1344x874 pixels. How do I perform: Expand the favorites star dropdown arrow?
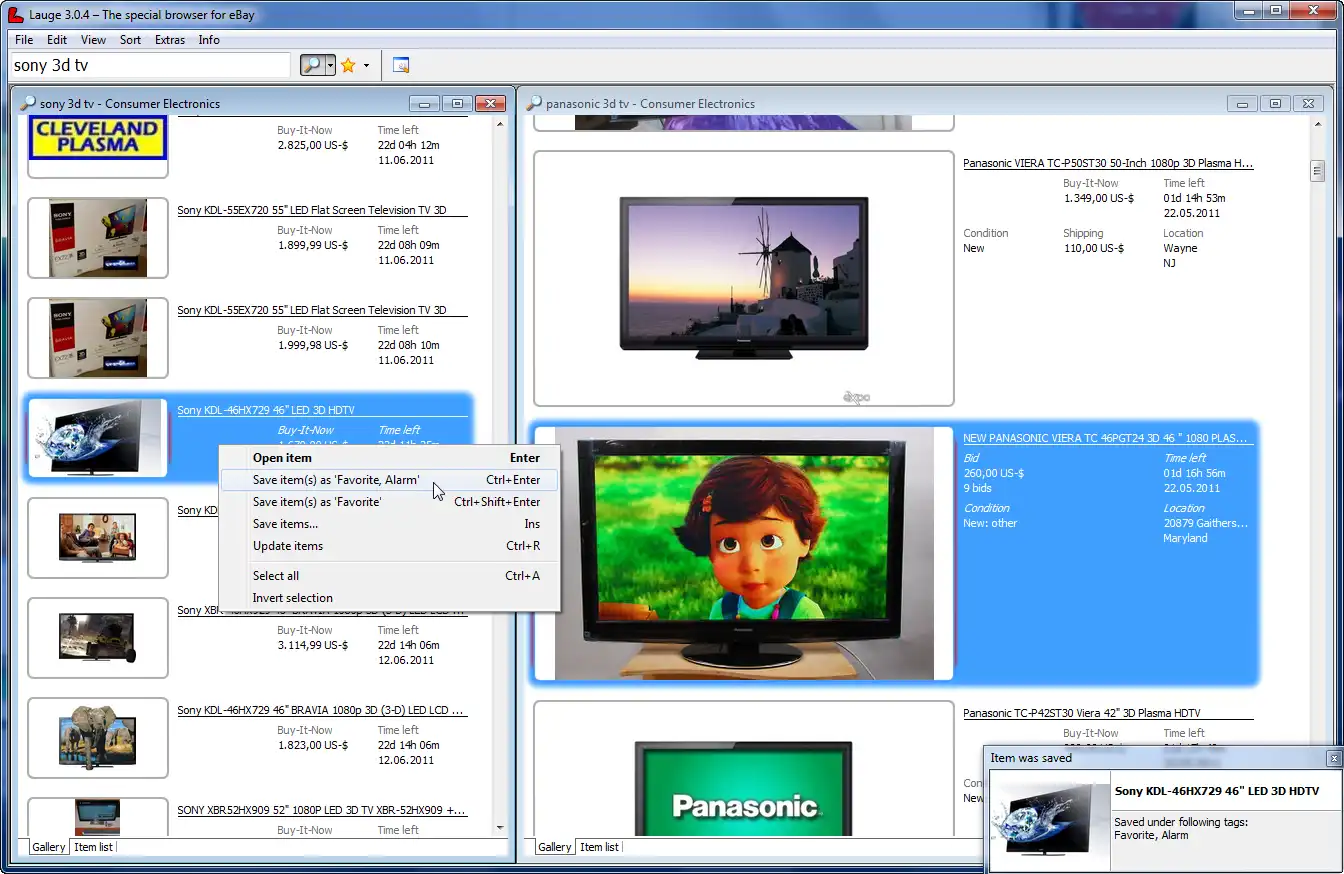pyautogui.click(x=366, y=65)
